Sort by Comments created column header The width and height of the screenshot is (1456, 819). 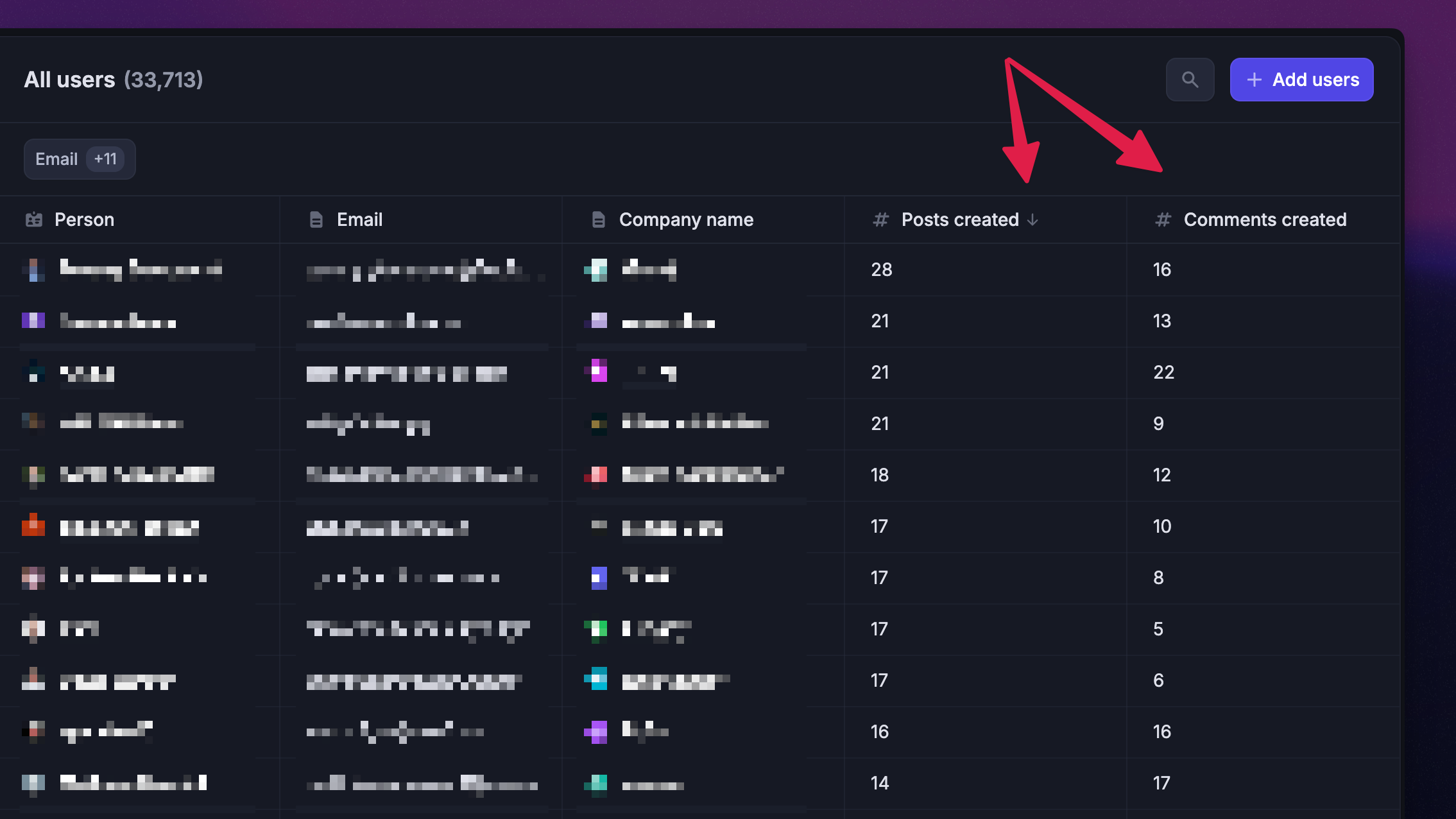1265,220
